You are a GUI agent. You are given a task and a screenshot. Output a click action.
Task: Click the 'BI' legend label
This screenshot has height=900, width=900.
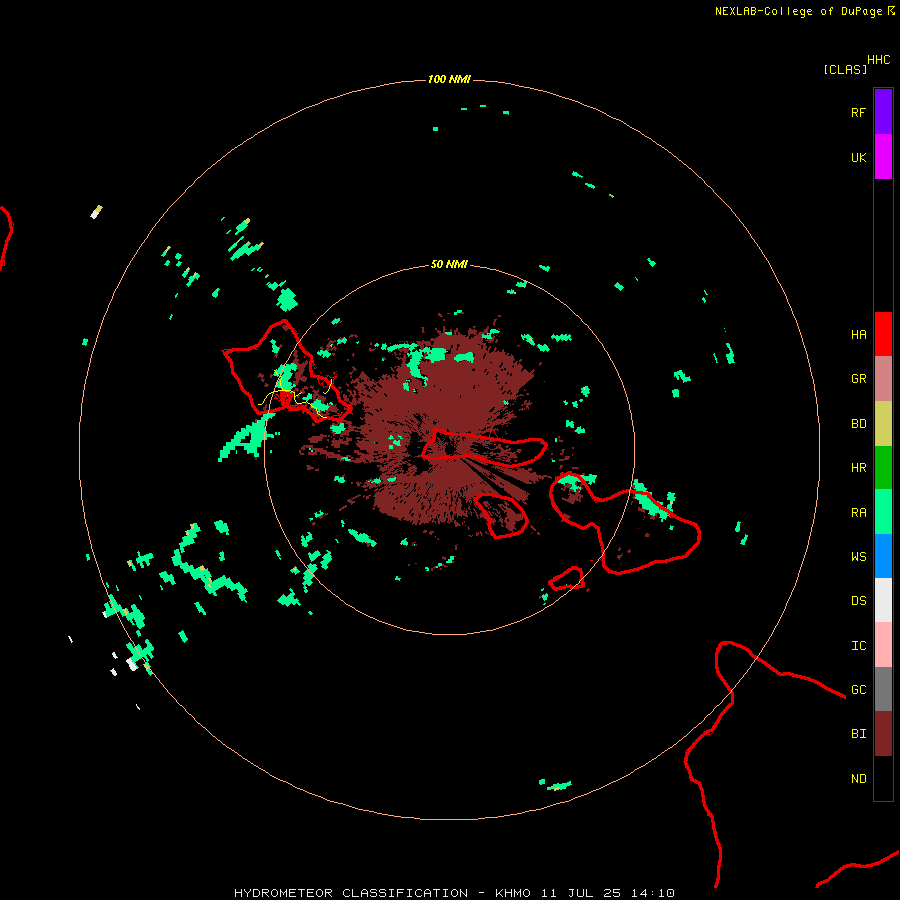(858, 733)
